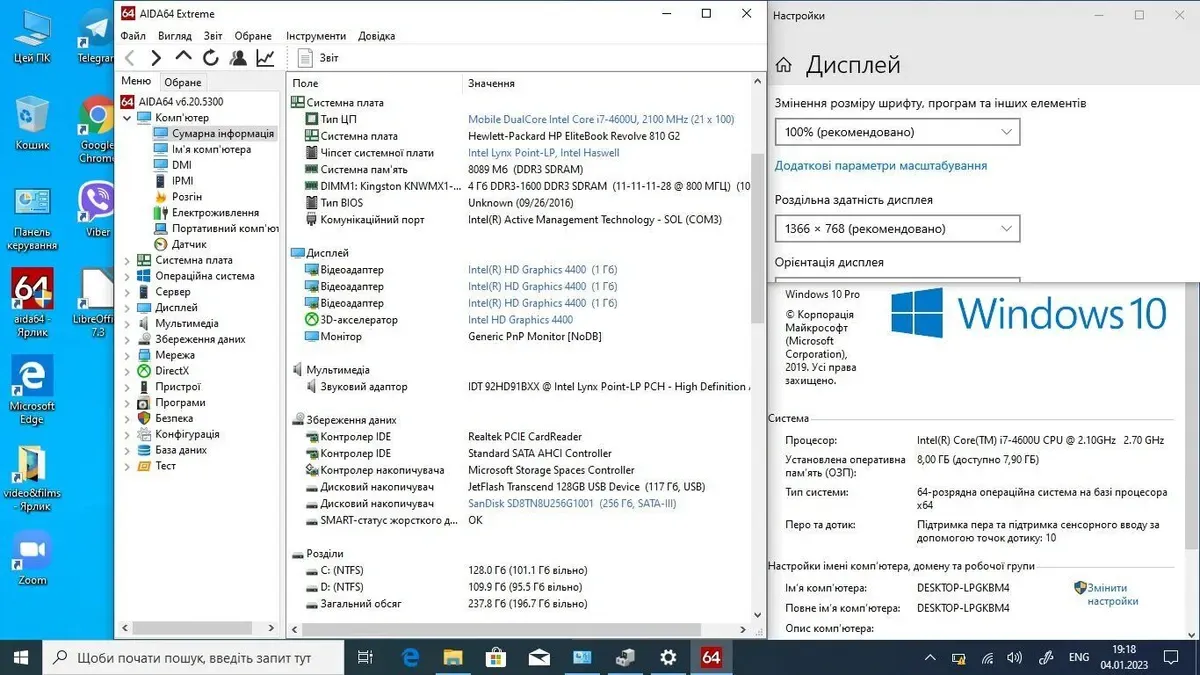This screenshot has height=675, width=1200.
Task: Click the Windows search box in the taskbar
Action: (x=195, y=658)
